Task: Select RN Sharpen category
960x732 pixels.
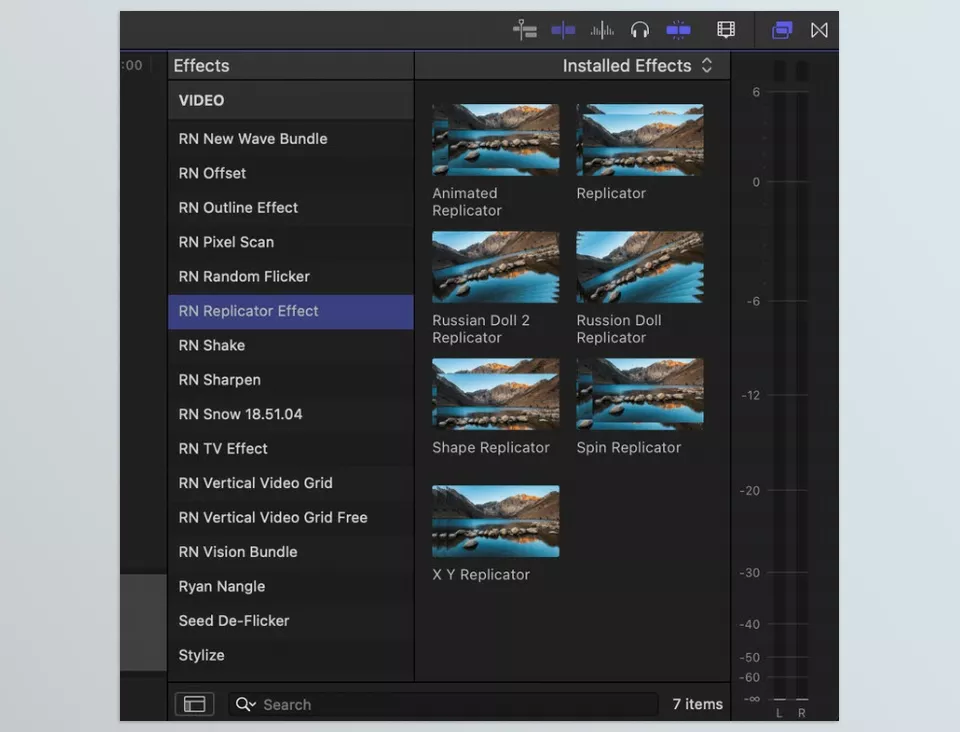Action: click(291, 379)
